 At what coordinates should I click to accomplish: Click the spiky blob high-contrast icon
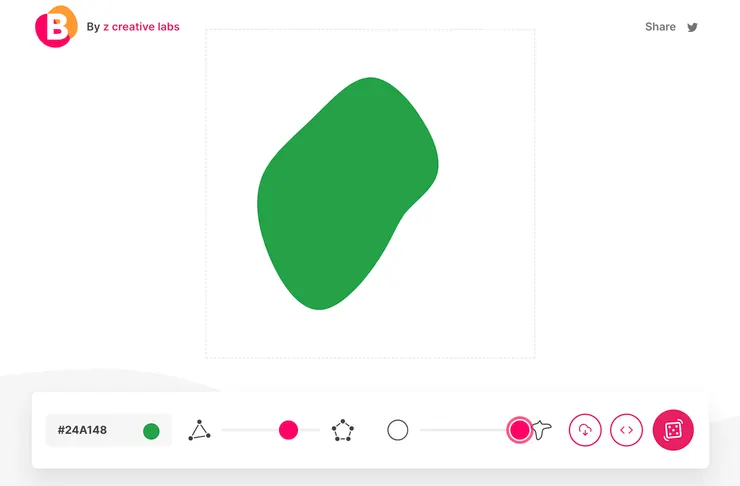pos(542,430)
